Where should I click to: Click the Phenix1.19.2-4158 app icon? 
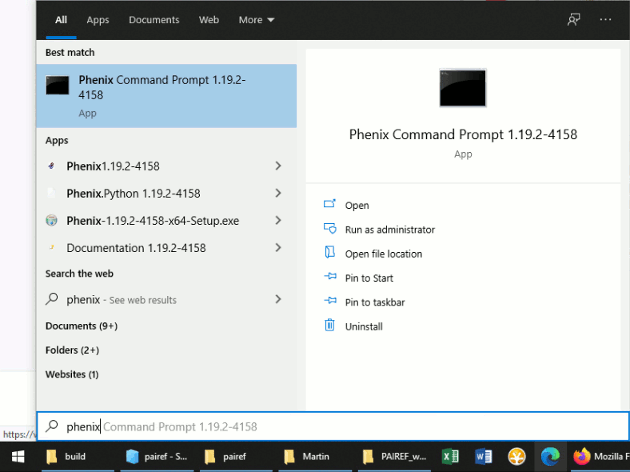click(x=51, y=166)
